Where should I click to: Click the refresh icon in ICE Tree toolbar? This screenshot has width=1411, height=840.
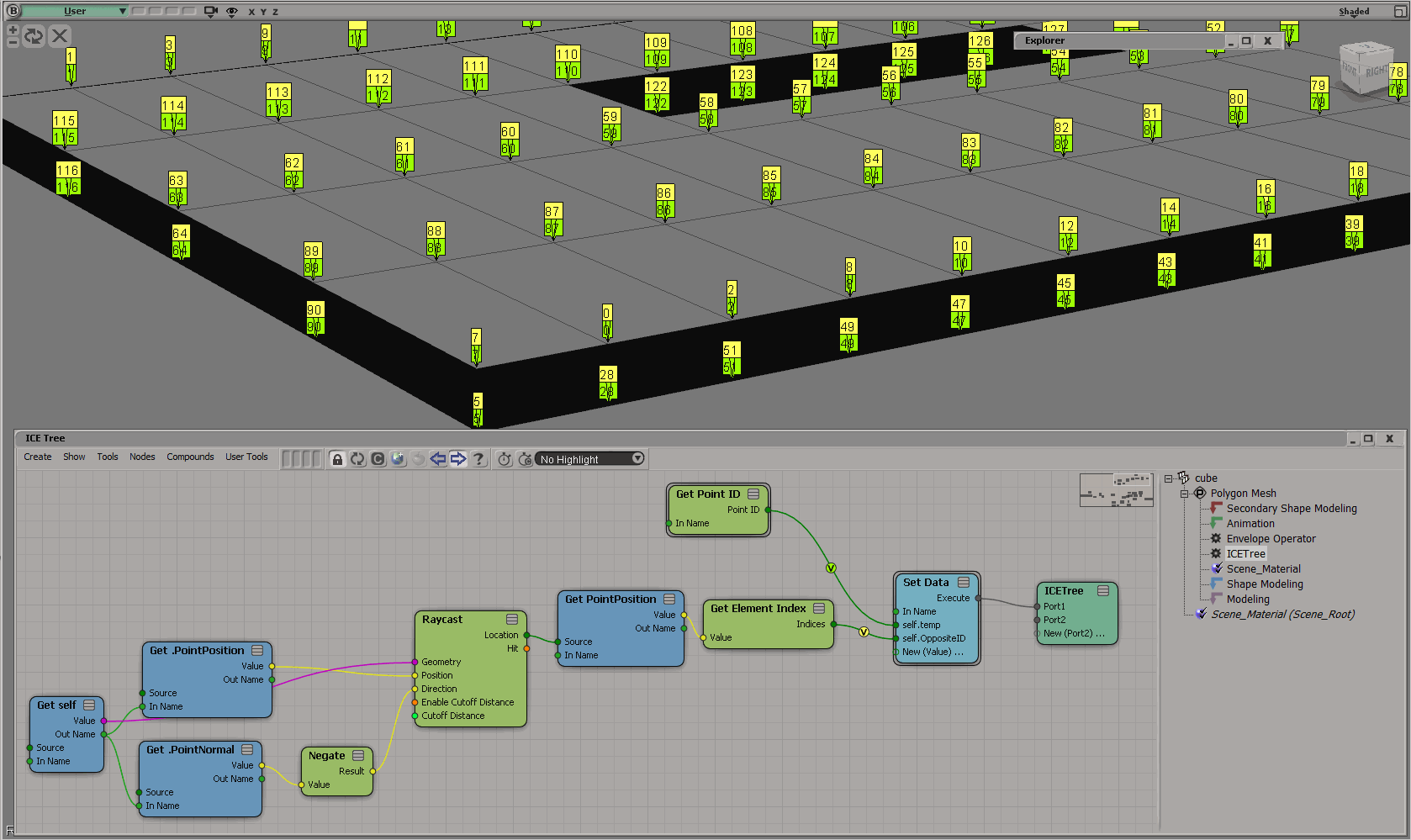pyautogui.click(x=357, y=459)
